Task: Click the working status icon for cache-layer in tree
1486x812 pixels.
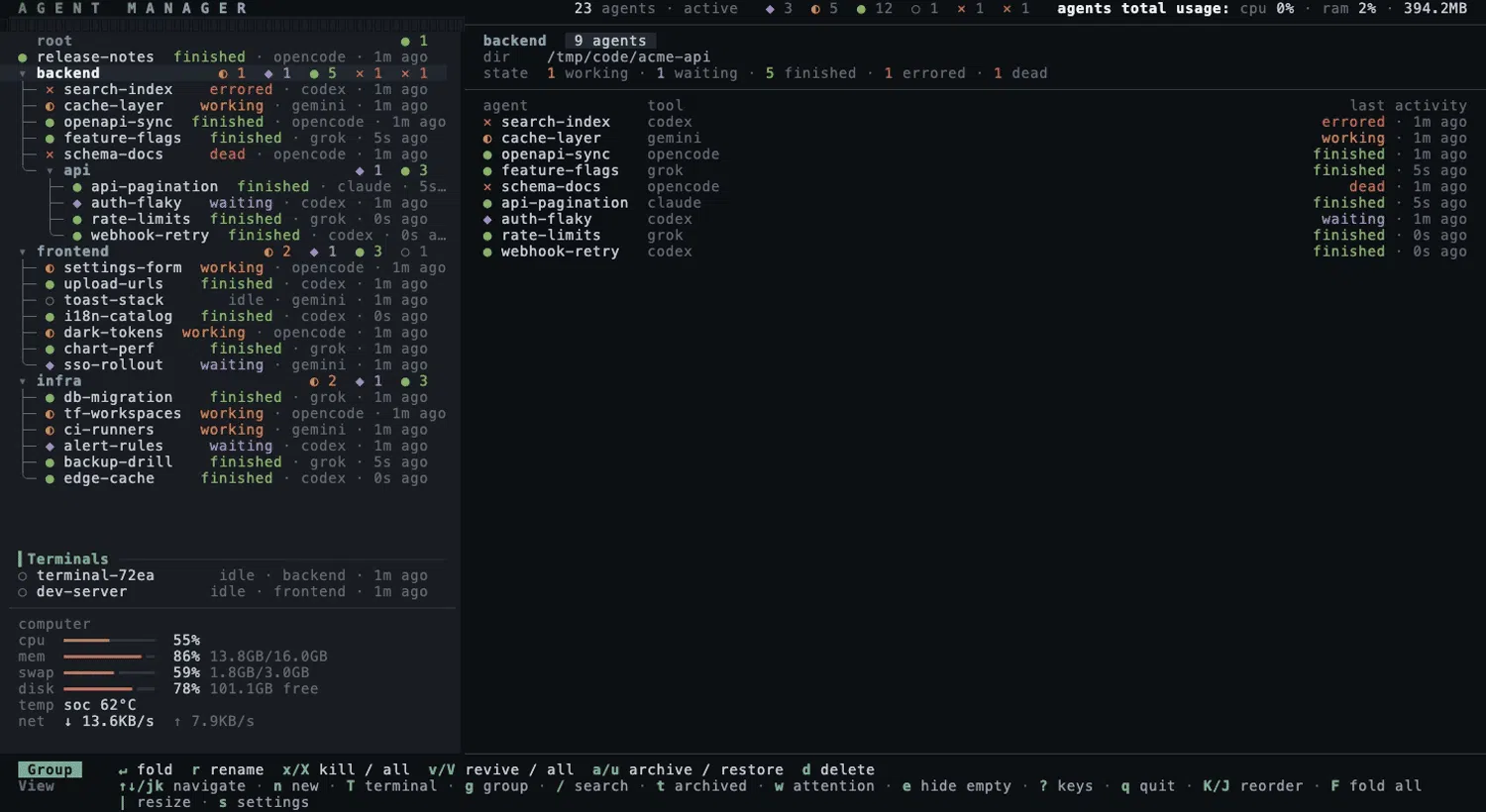Action: coord(50,106)
